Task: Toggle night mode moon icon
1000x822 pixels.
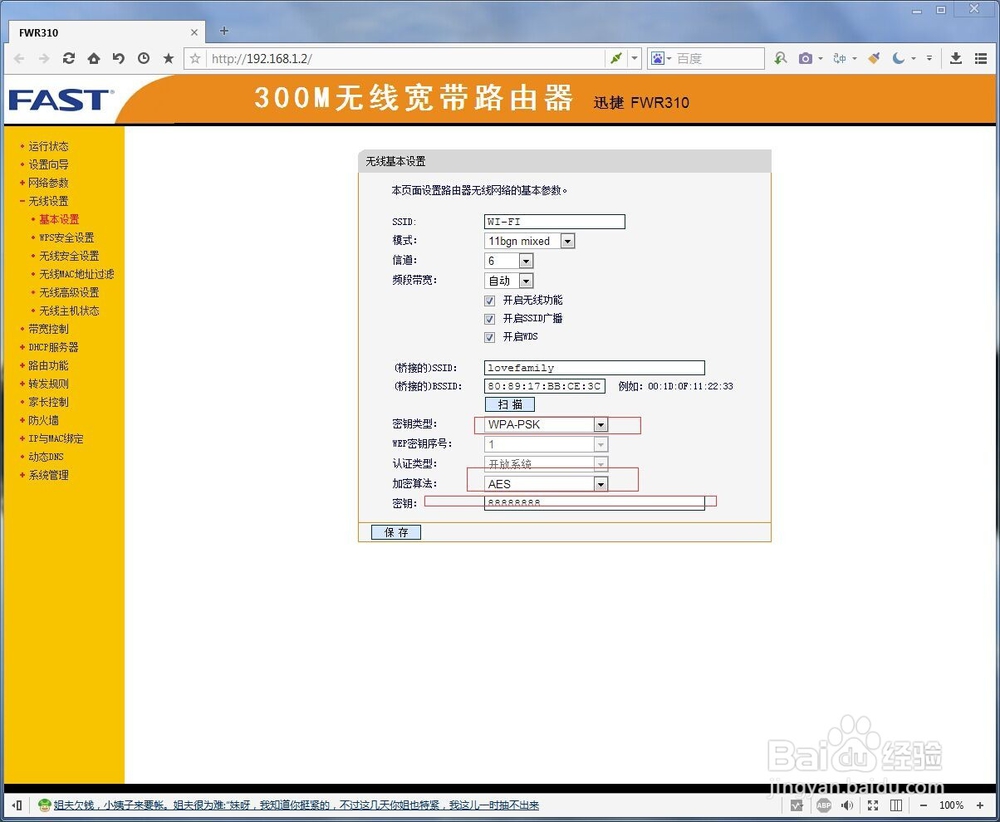Action: pyautogui.click(x=899, y=59)
